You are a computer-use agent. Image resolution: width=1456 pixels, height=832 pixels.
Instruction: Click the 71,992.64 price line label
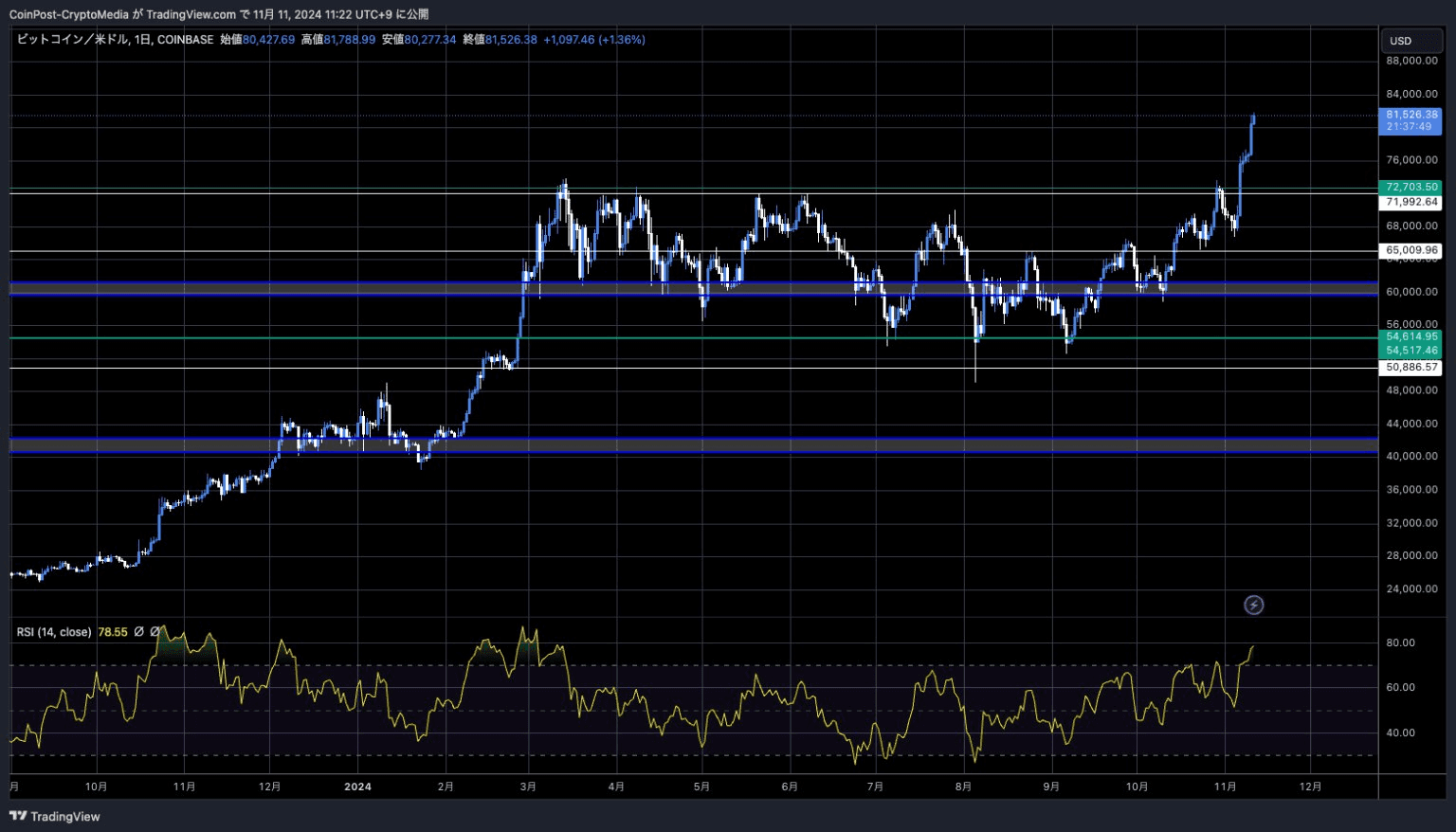coord(1410,202)
